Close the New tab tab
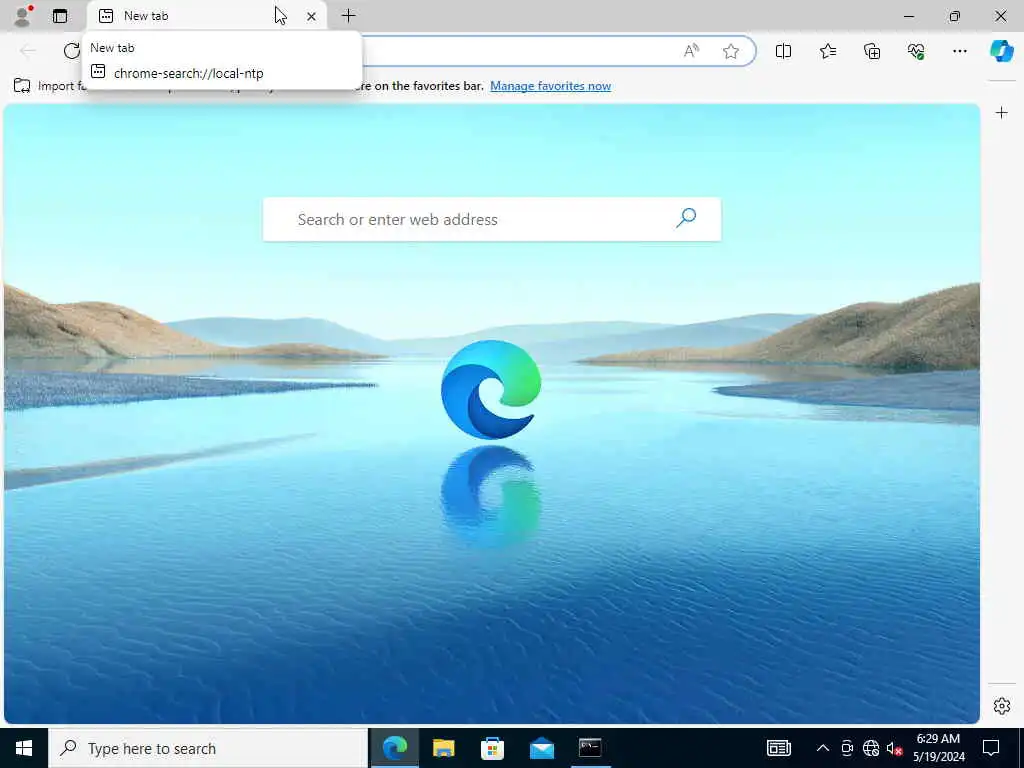This screenshot has height=768, width=1024. point(312,16)
